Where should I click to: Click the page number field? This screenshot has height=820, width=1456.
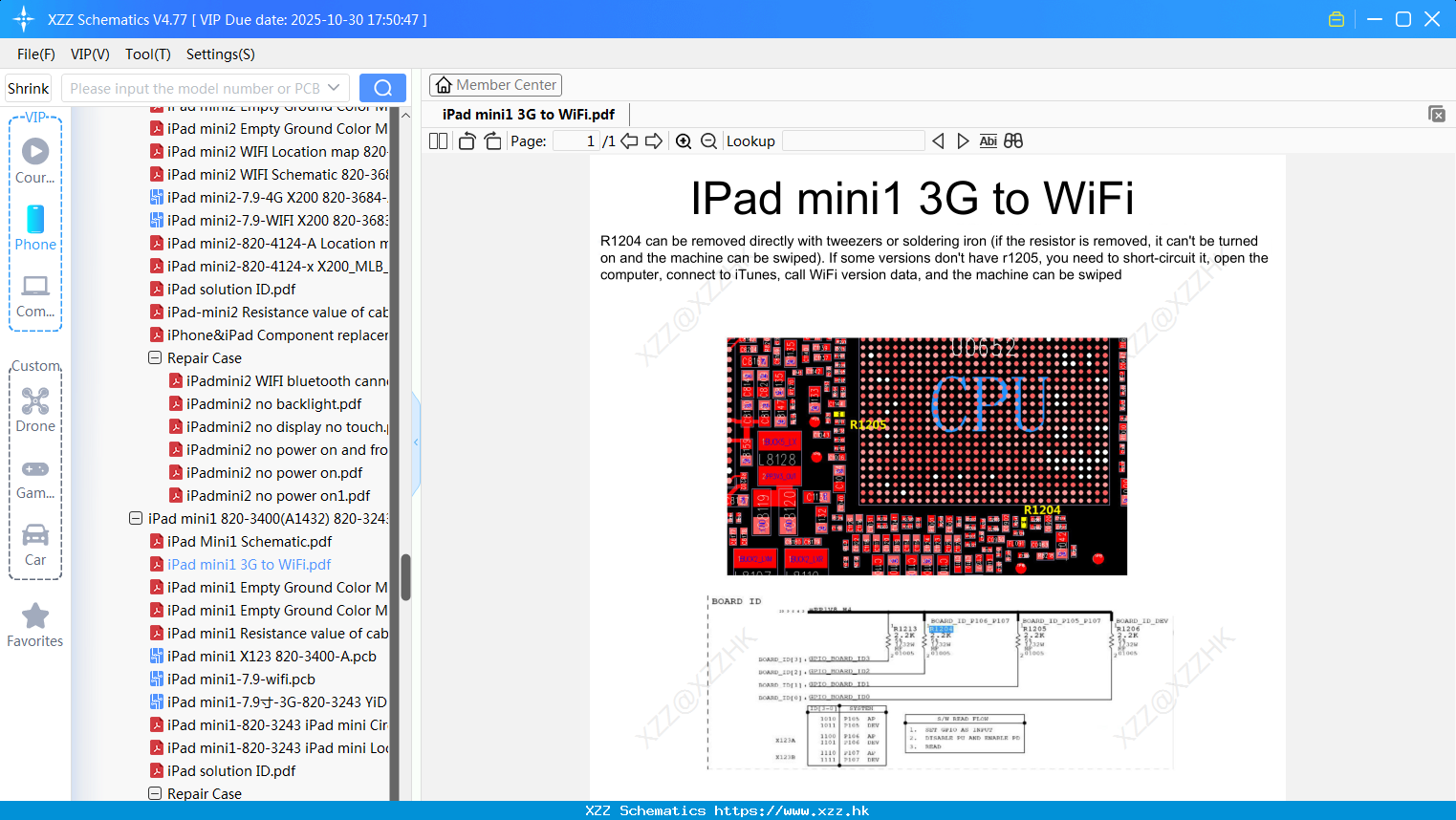pyautogui.click(x=575, y=141)
